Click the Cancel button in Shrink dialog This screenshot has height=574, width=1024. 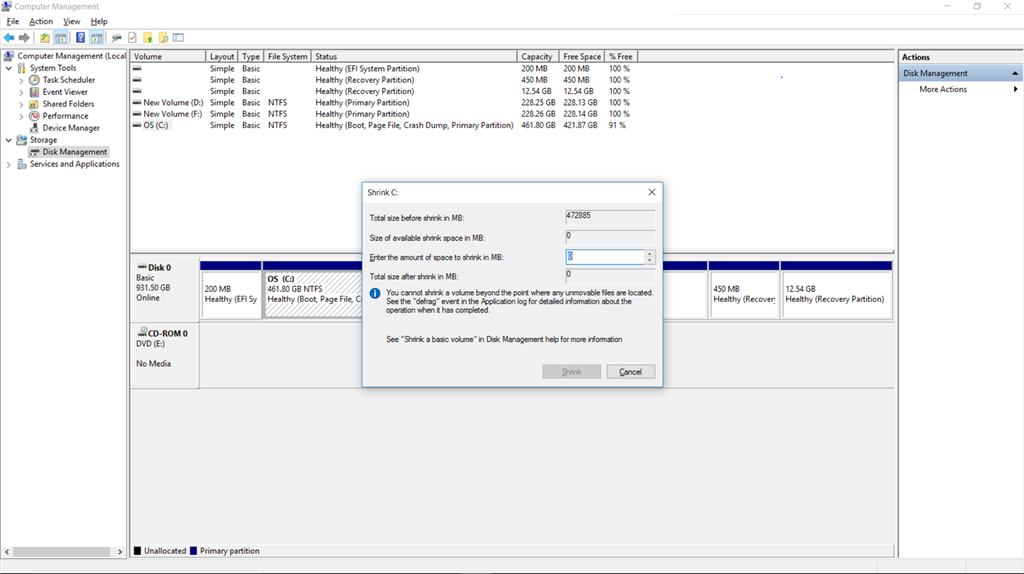630,372
